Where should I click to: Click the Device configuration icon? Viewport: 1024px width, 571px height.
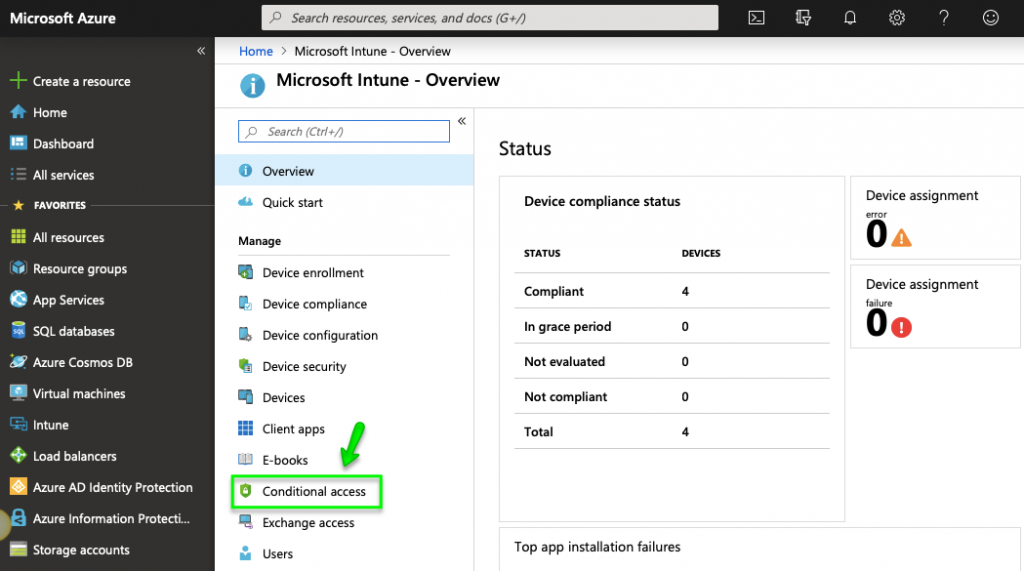(246, 334)
